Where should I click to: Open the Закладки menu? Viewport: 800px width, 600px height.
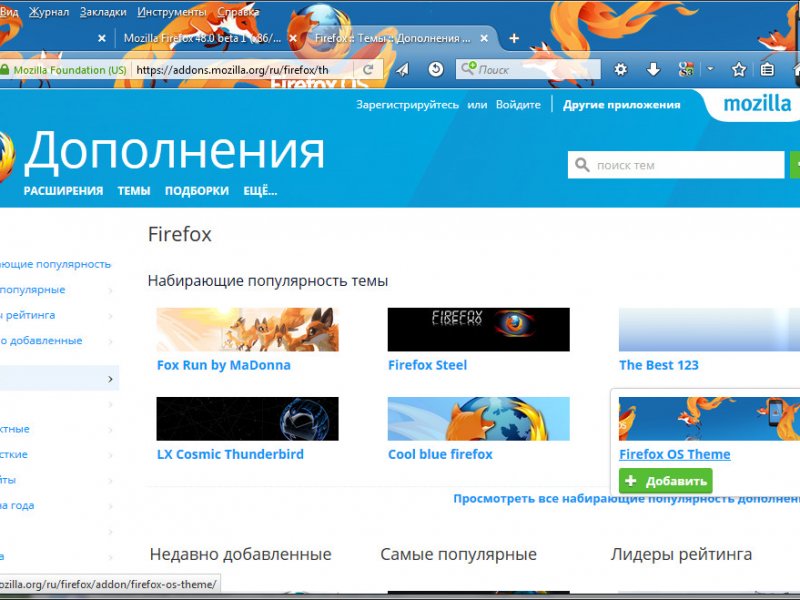103,12
